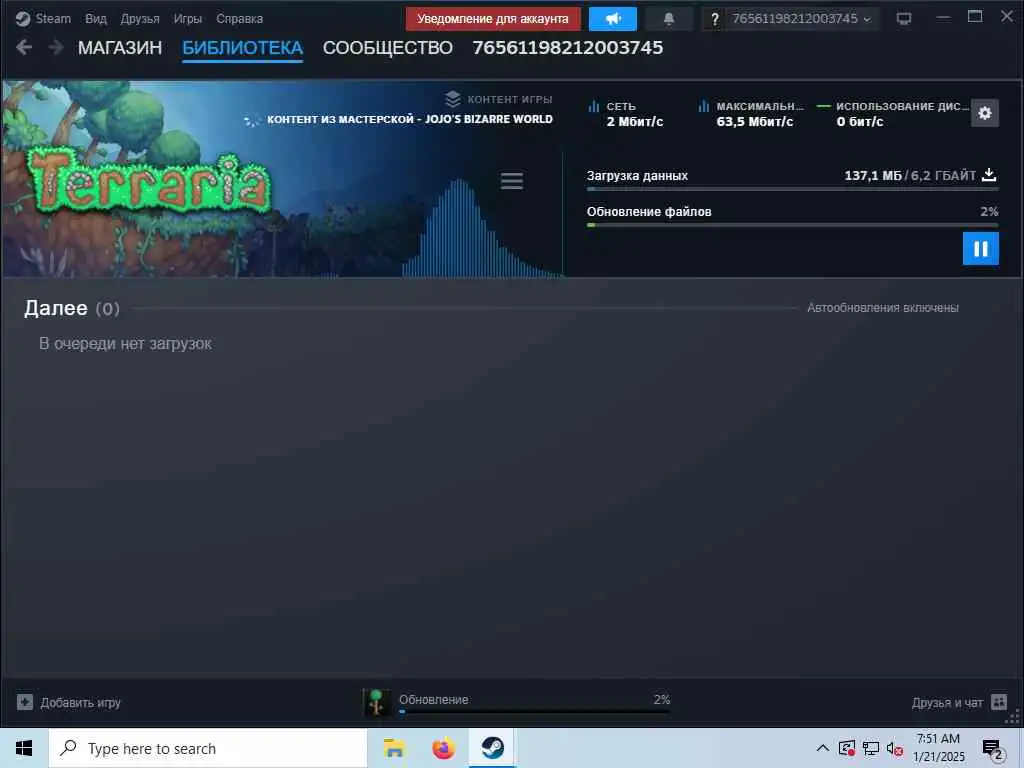Click the Windows Security tray icon with red dot

(x=846, y=748)
